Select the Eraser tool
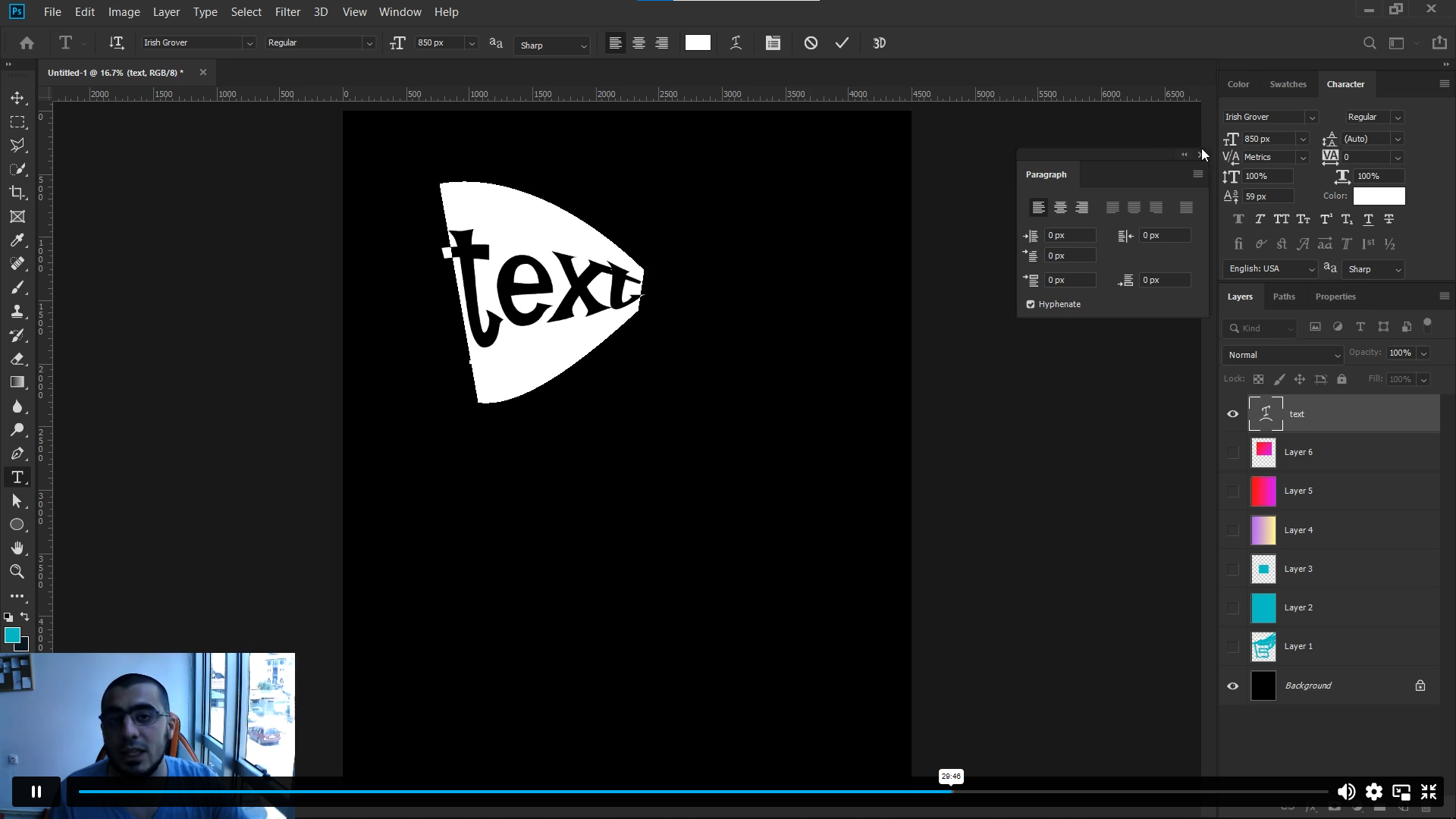Viewport: 1456px width, 819px height. point(18,359)
